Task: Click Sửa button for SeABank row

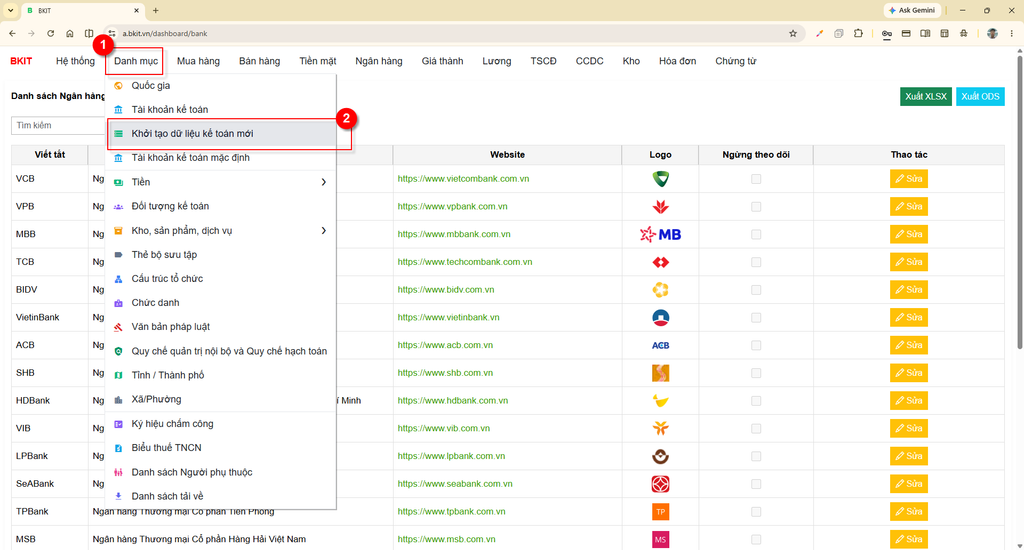Action: (908, 484)
